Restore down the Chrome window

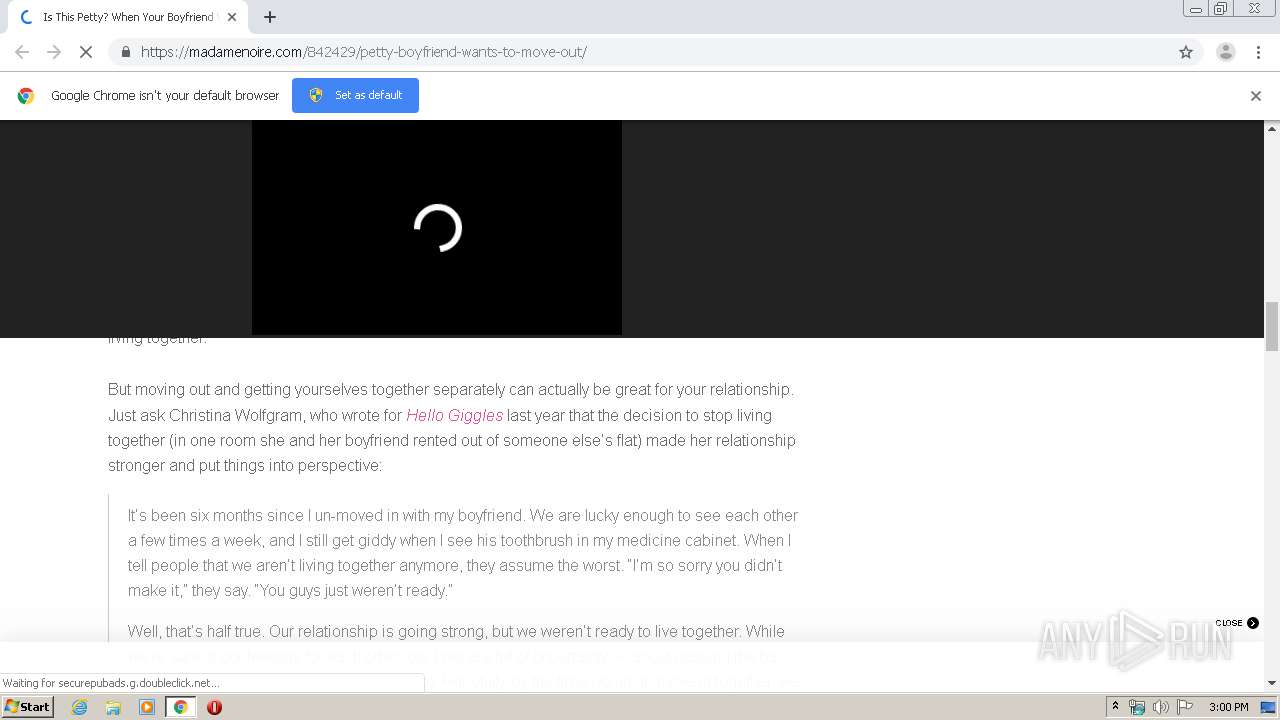[1221, 9]
